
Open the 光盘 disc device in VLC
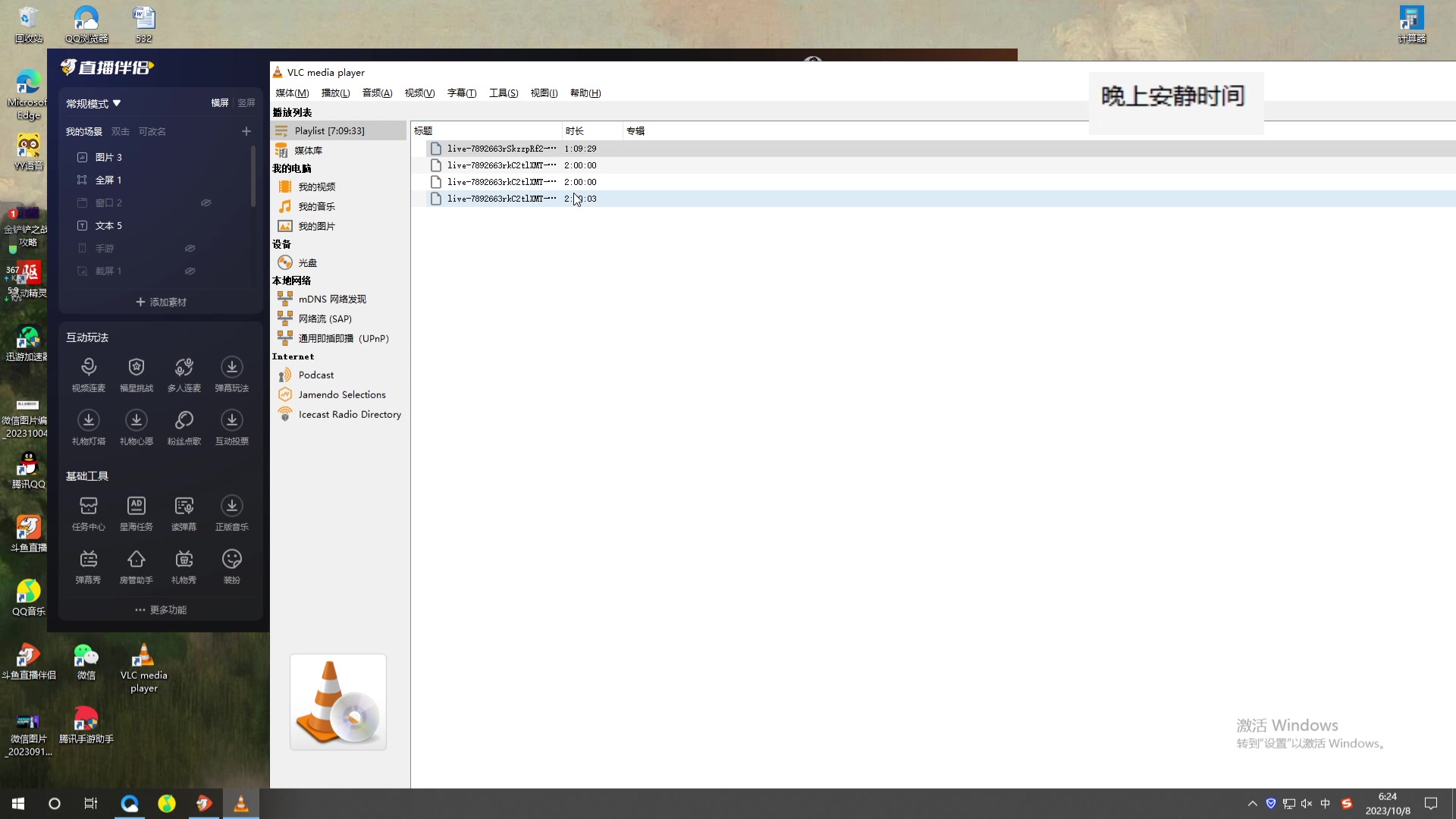pyautogui.click(x=307, y=262)
